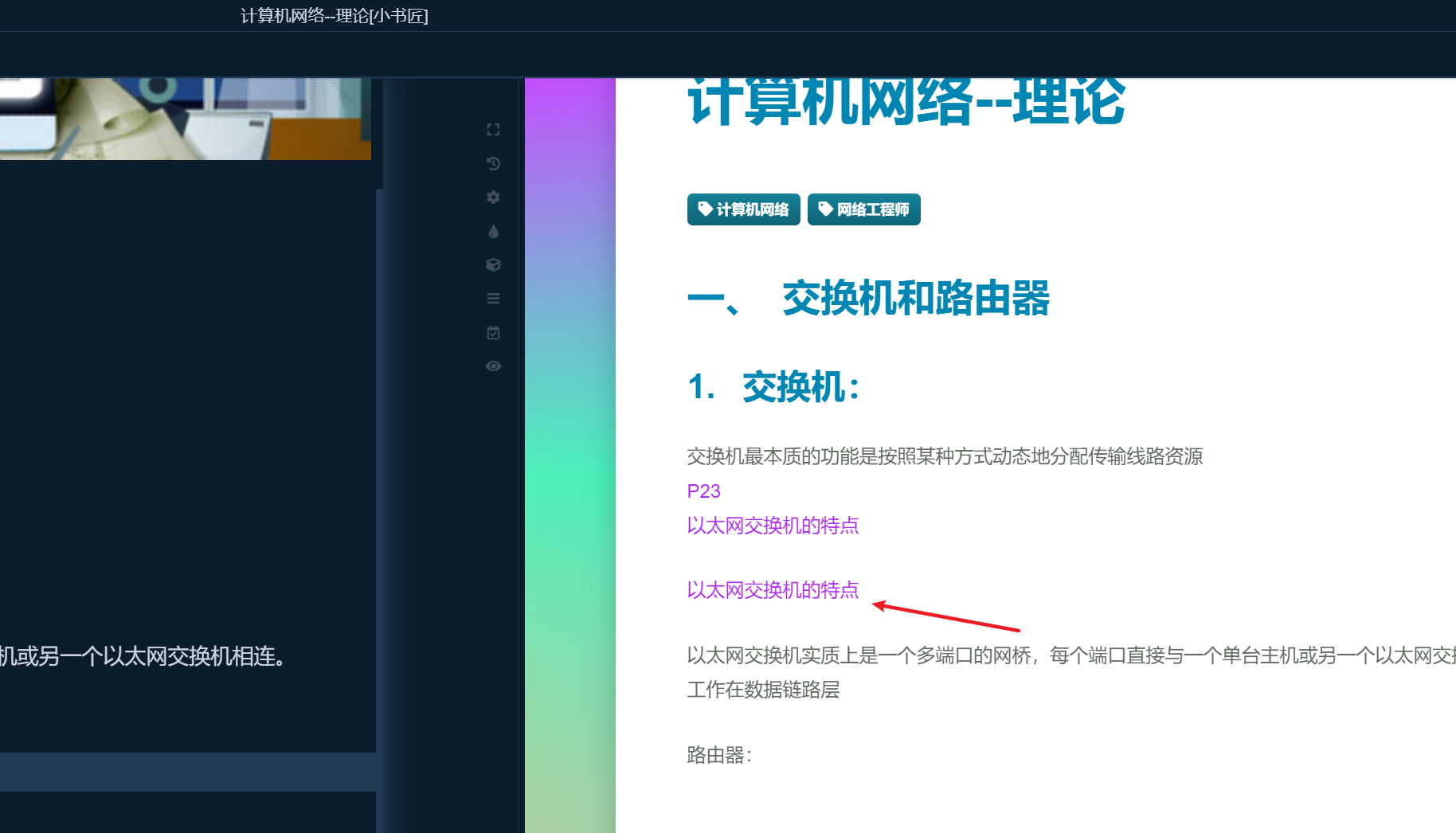Image resolution: width=1456 pixels, height=833 pixels.
Task: Open the outline list icon
Action: click(x=493, y=298)
